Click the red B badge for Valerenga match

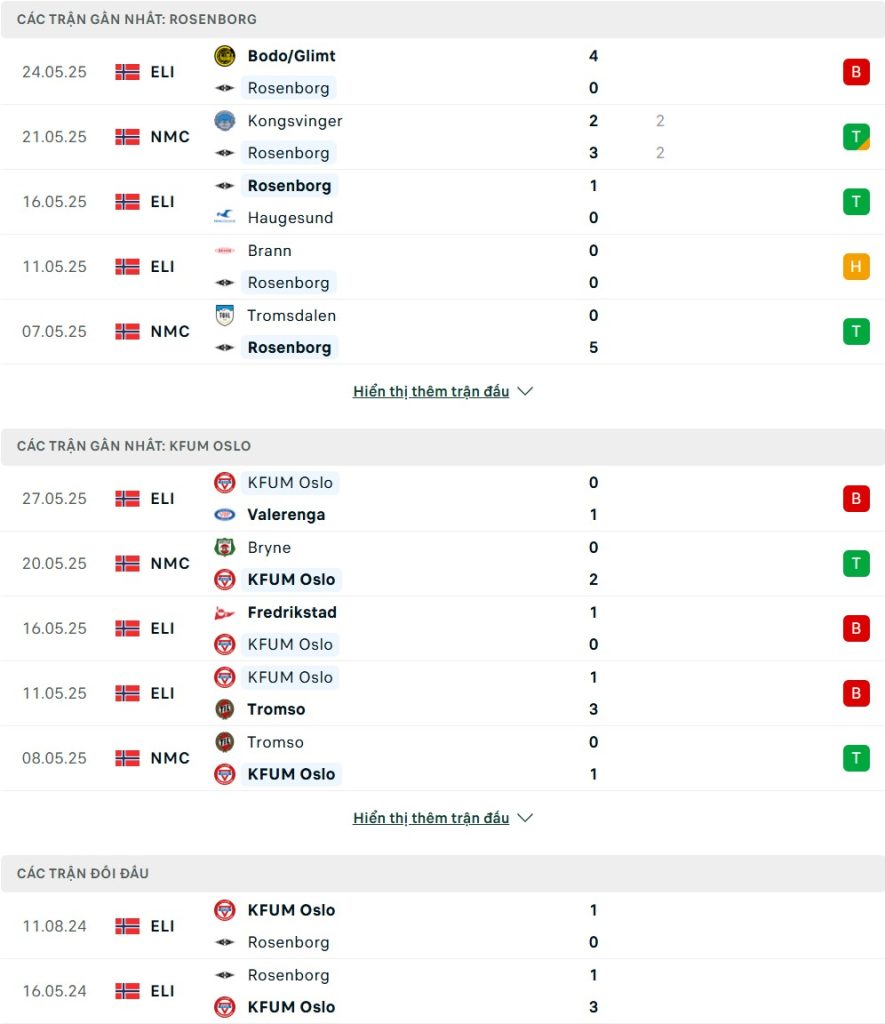pos(856,499)
